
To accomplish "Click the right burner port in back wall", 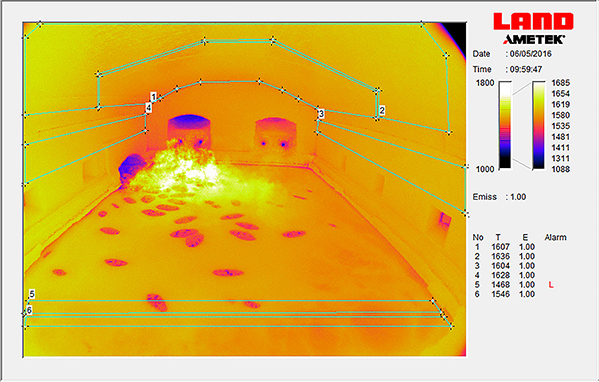I will (275, 133).
